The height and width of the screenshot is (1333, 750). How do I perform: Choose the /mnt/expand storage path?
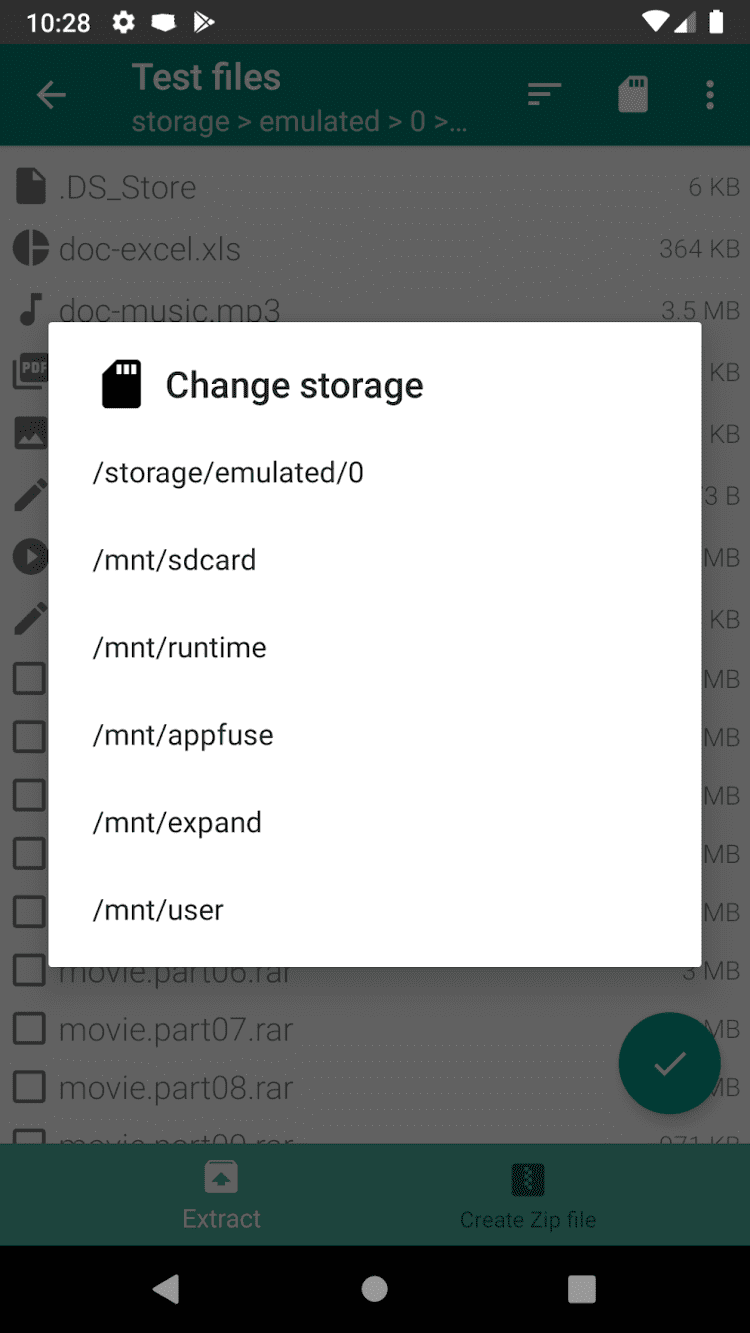tap(177, 823)
